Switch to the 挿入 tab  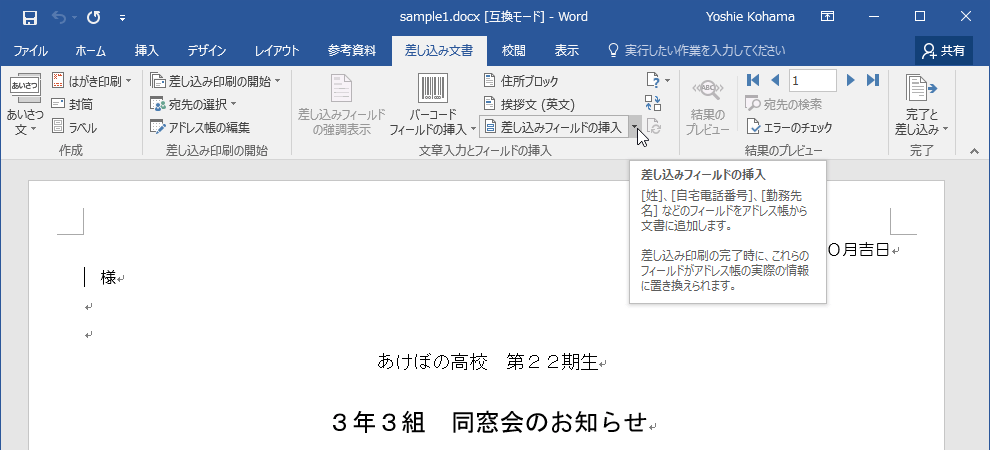[146, 51]
